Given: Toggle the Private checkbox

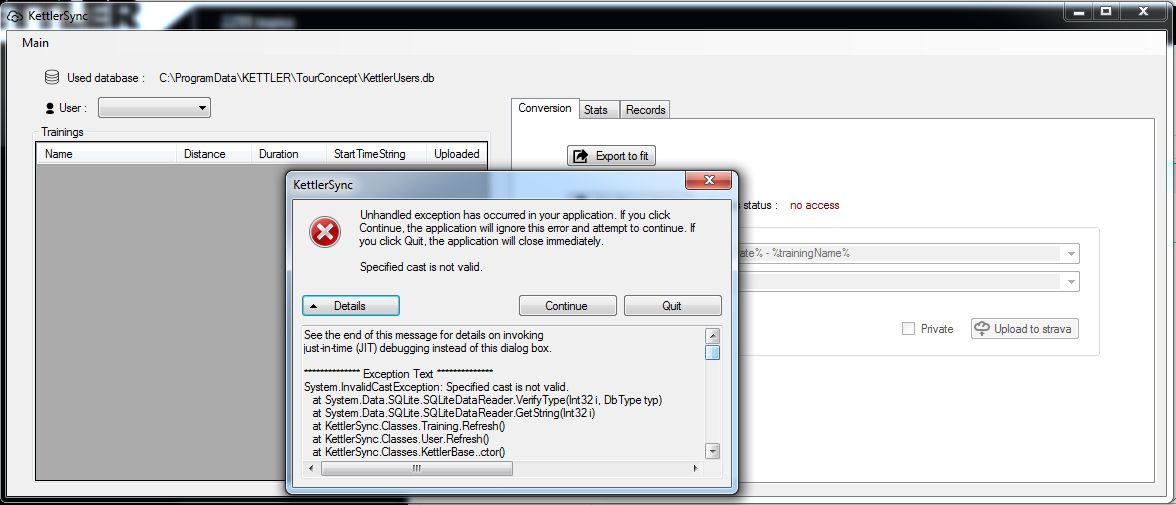Looking at the screenshot, I should (x=908, y=329).
